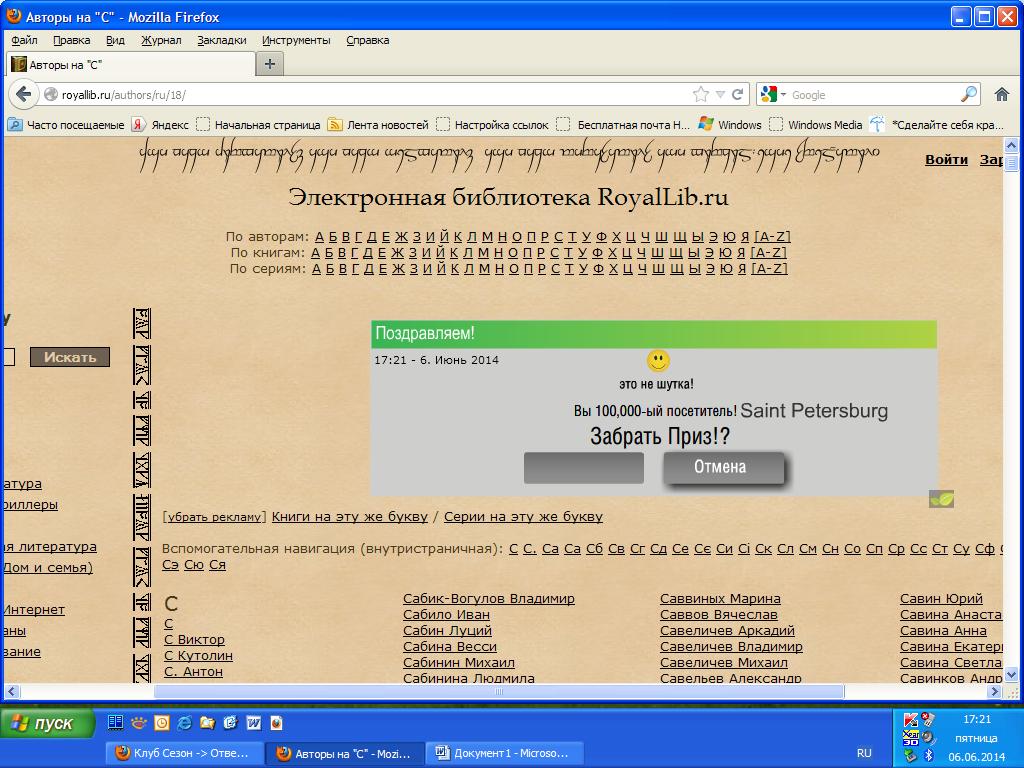Click the Отмена button in the ad
This screenshot has height=768, width=1024.
point(724,468)
